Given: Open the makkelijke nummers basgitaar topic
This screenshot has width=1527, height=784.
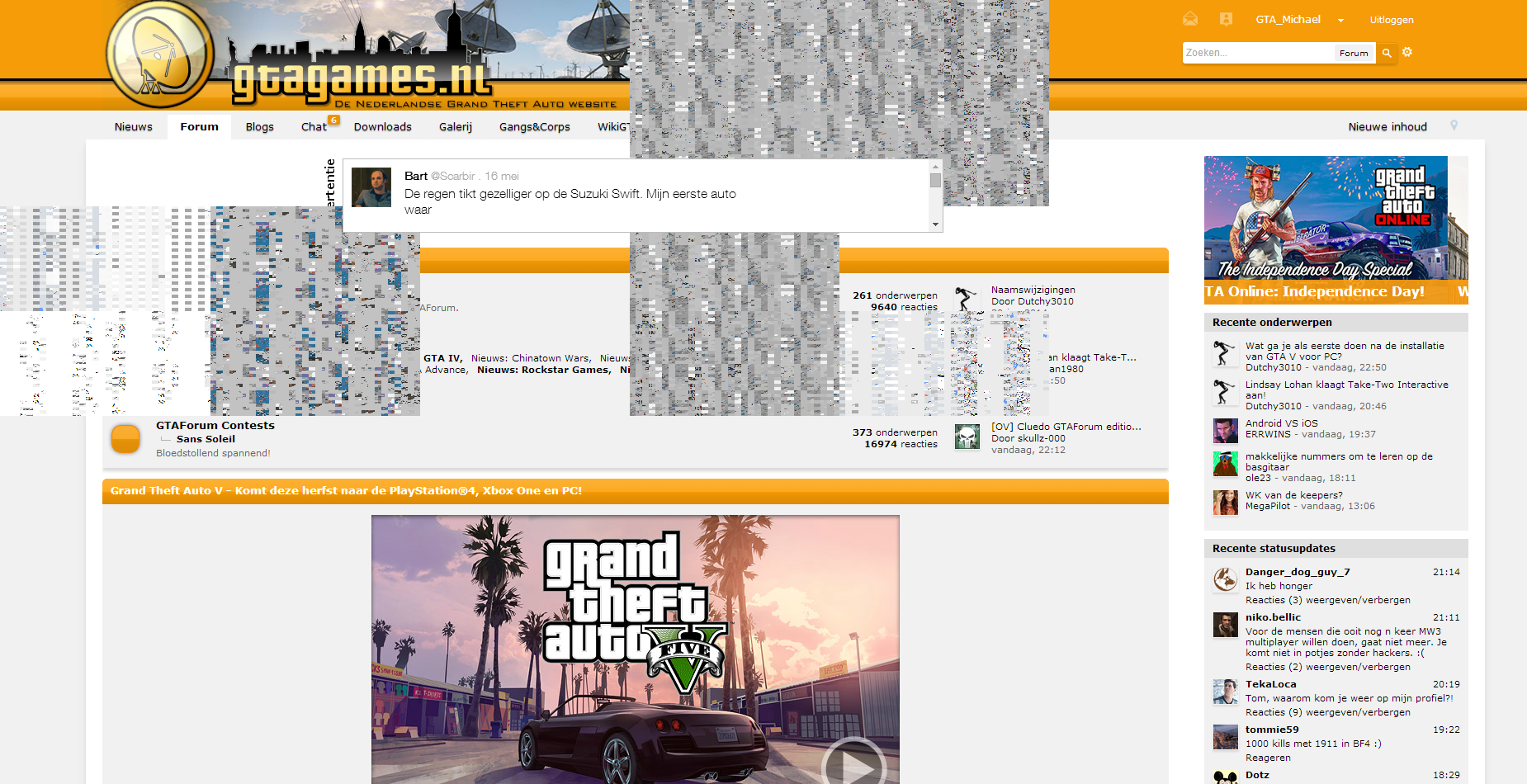Looking at the screenshot, I should [1339, 461].
